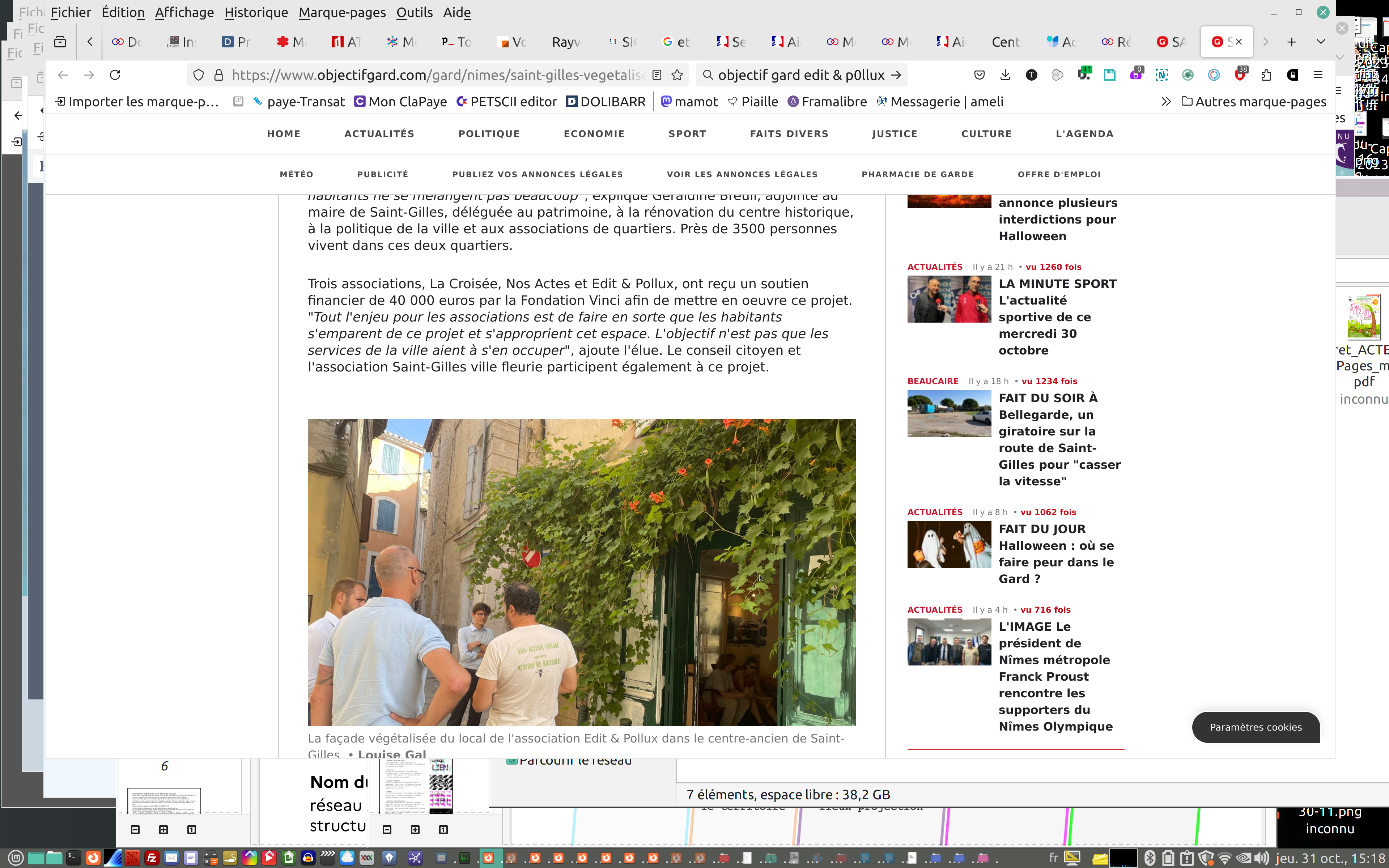Image resolution: width=1389 pixels, height=868 pixels.
Task: Open Firefox hamburger application menu
Action: 1318,75
